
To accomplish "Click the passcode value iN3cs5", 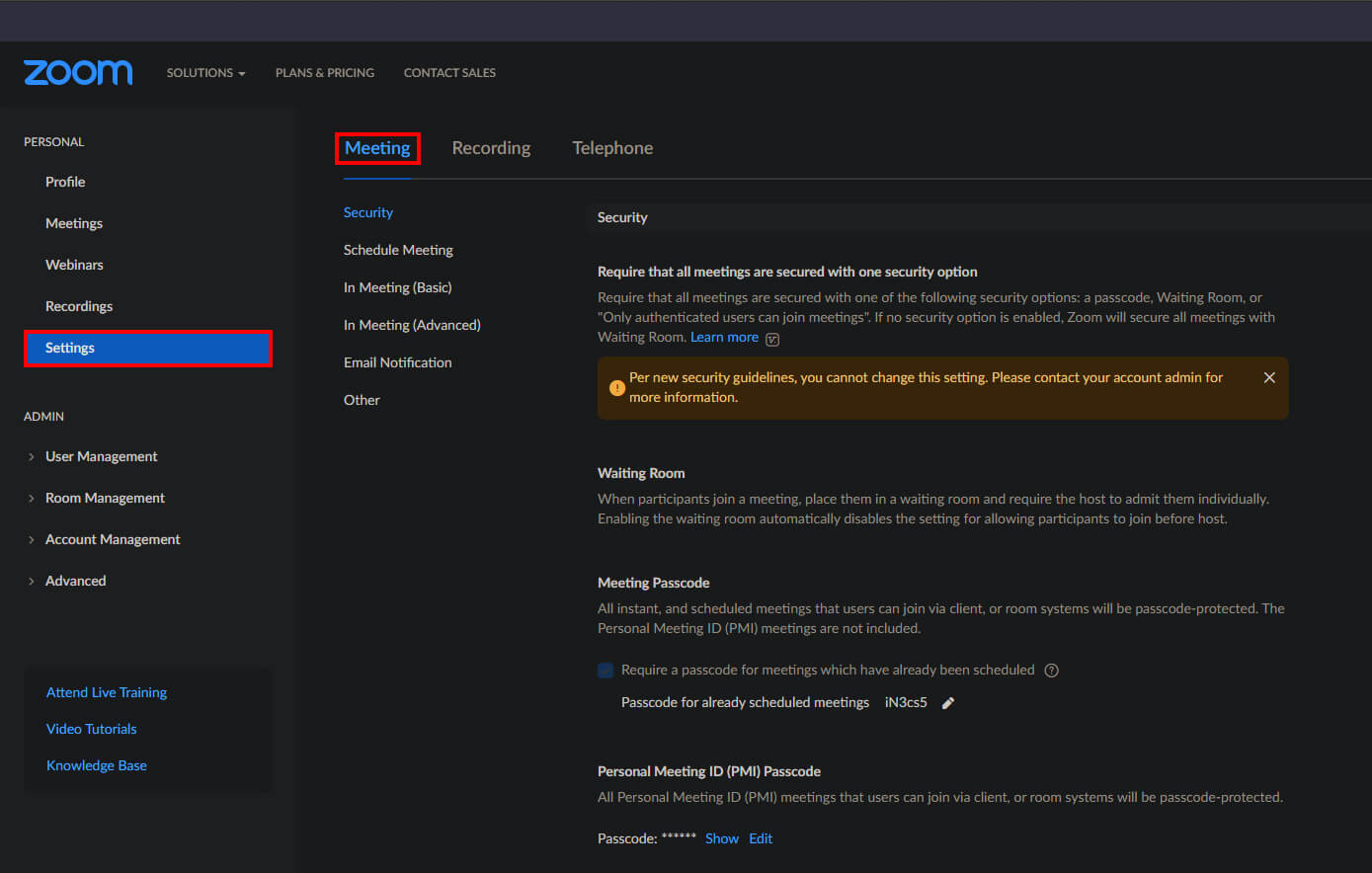I will pyautogui.click(x=906, y=702).
